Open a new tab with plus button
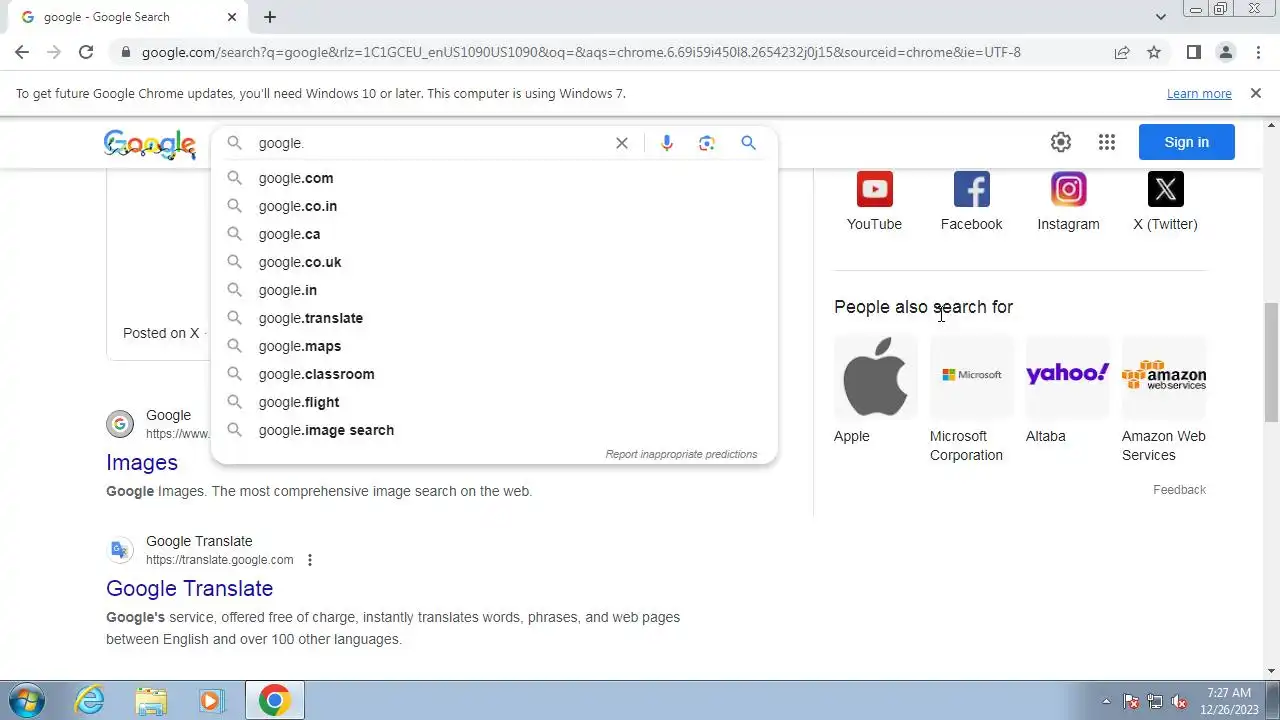 270,17
